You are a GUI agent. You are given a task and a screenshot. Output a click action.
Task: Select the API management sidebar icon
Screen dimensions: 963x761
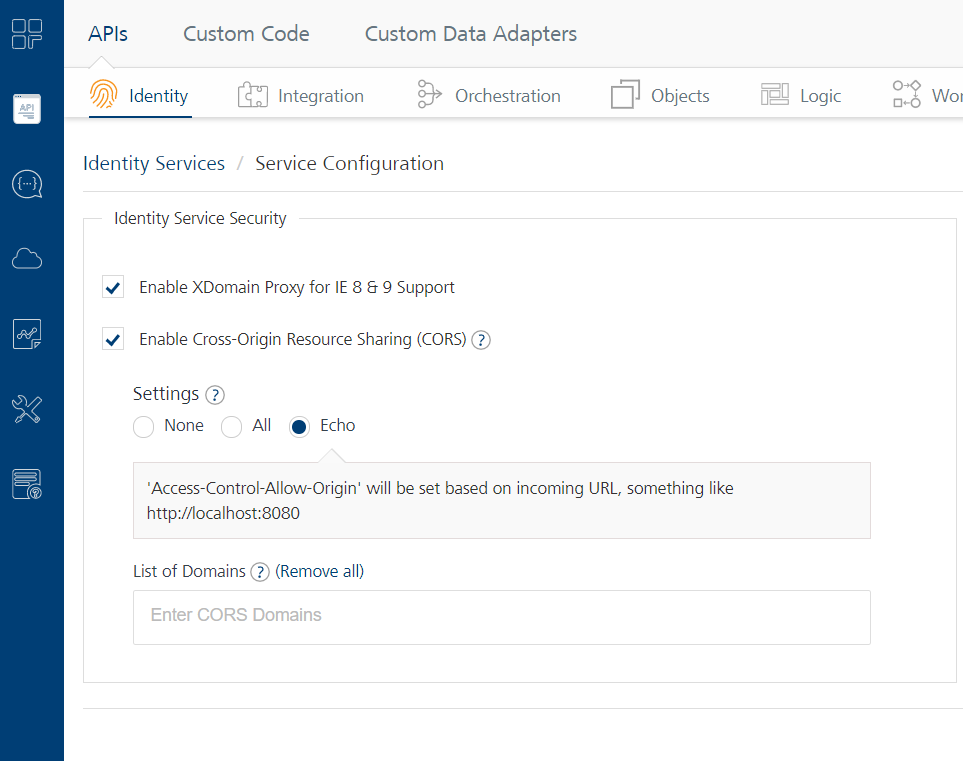coord(27,108)
